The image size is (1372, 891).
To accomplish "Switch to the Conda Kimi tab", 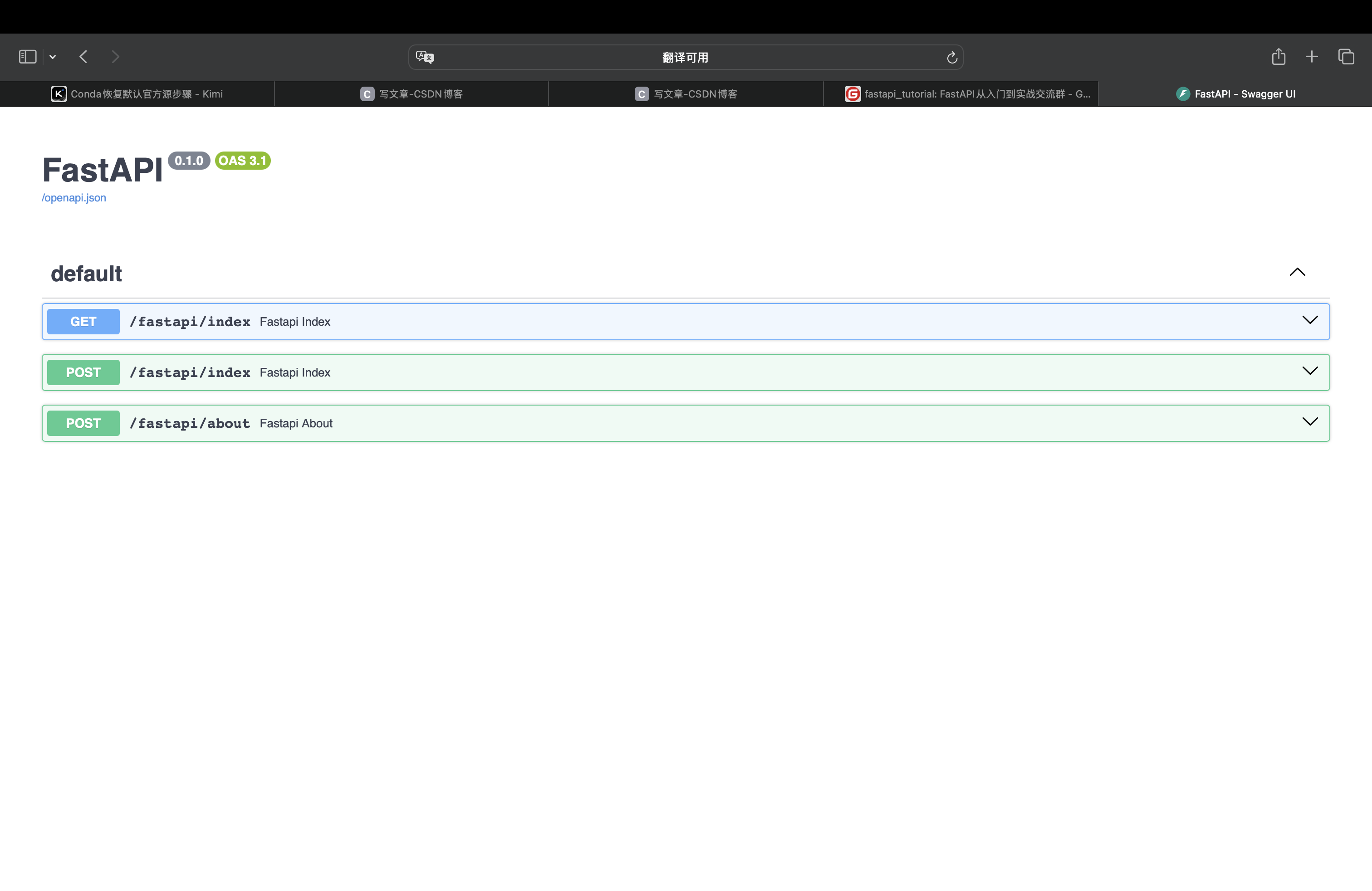I will (137, 94).
